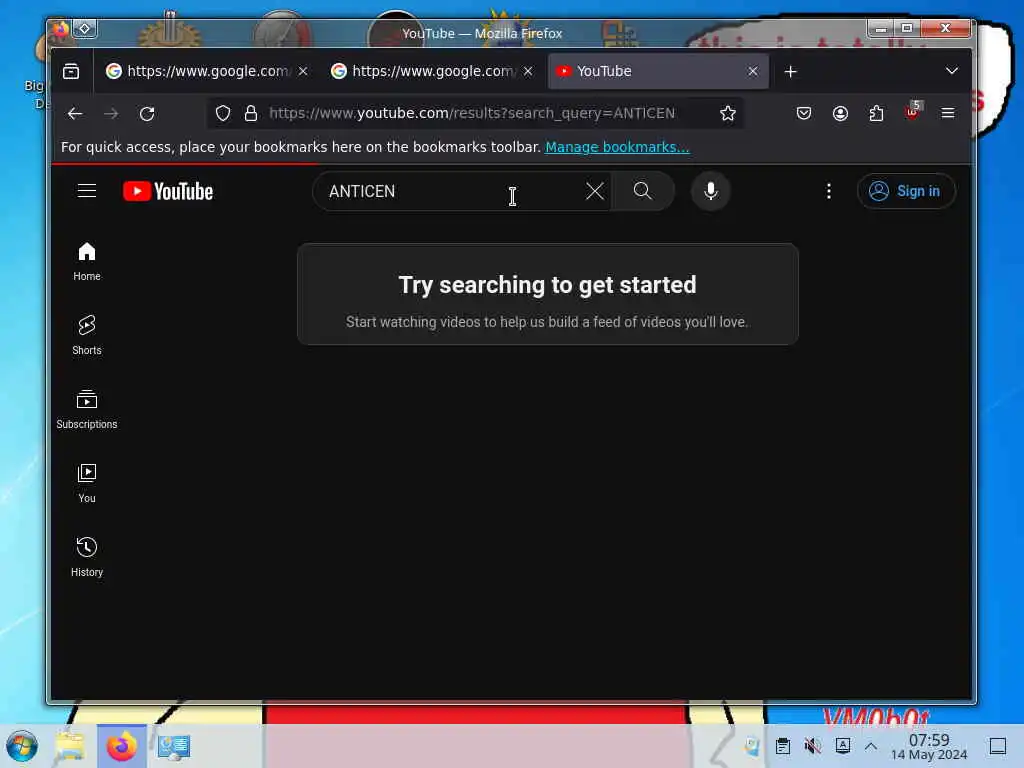Go to YouTube Home in sidebar
This screenshot has width=1024, height=768.
pyautogui.click(x=87, y=261)
